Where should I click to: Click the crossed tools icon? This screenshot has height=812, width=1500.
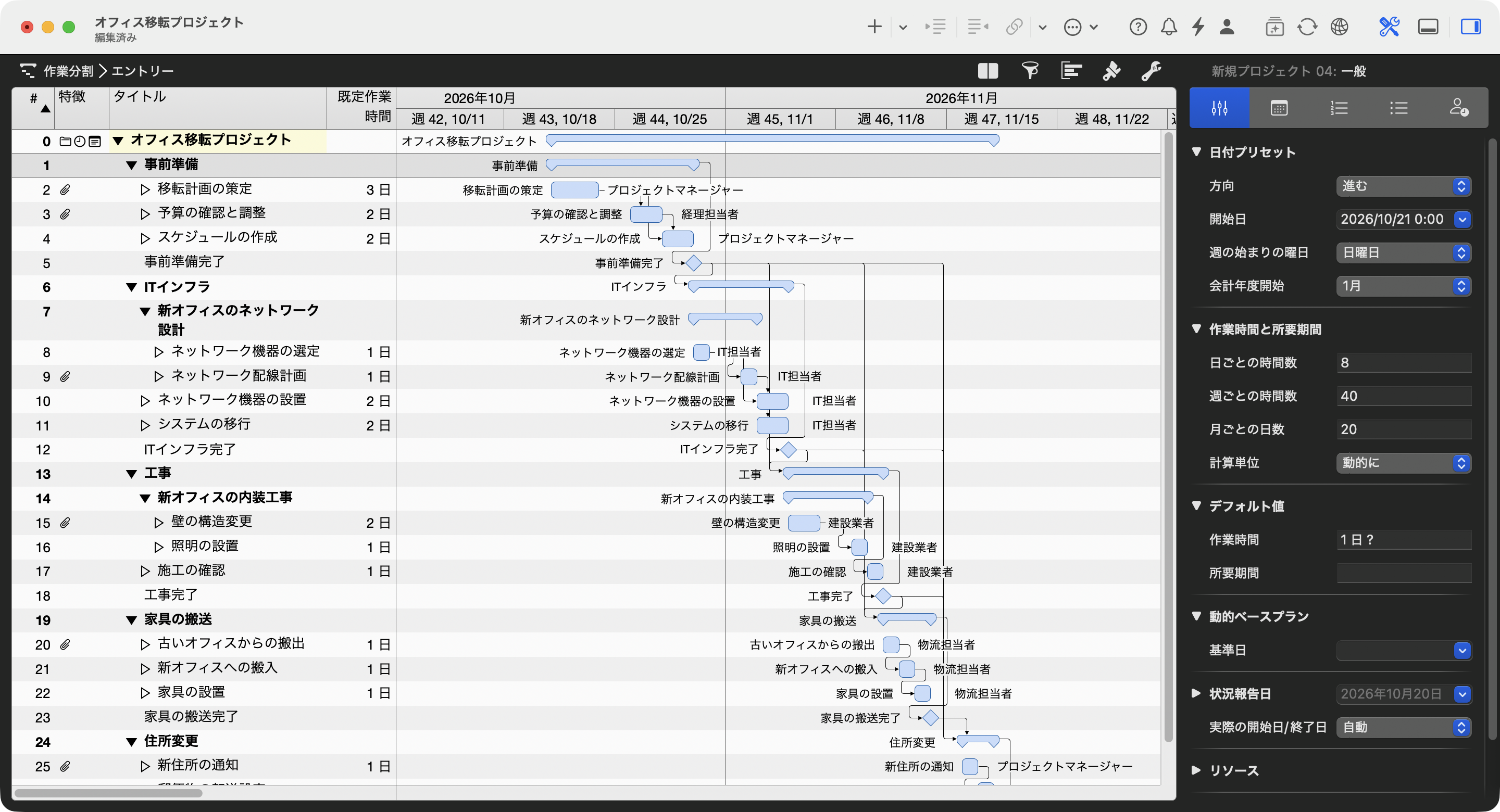1389,27
